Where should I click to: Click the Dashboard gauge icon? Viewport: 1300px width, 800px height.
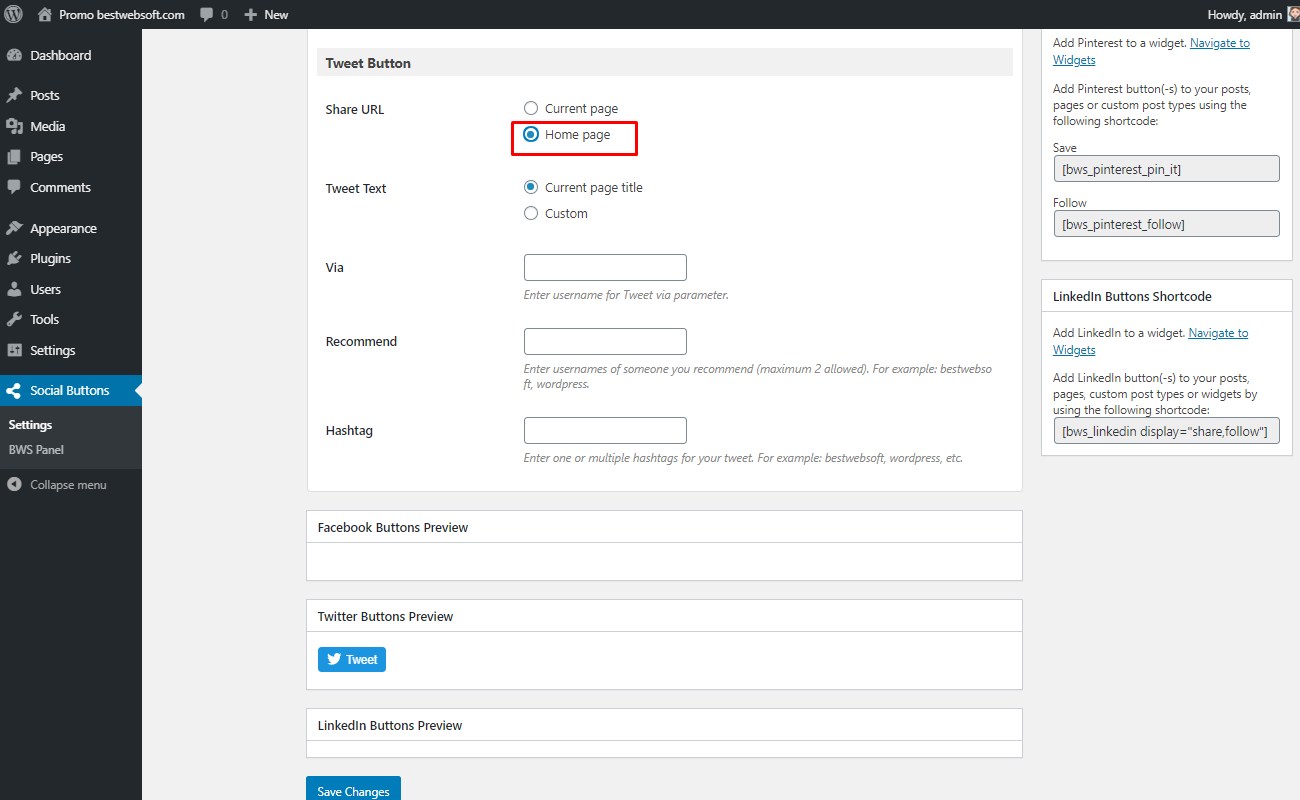point(14,55)
